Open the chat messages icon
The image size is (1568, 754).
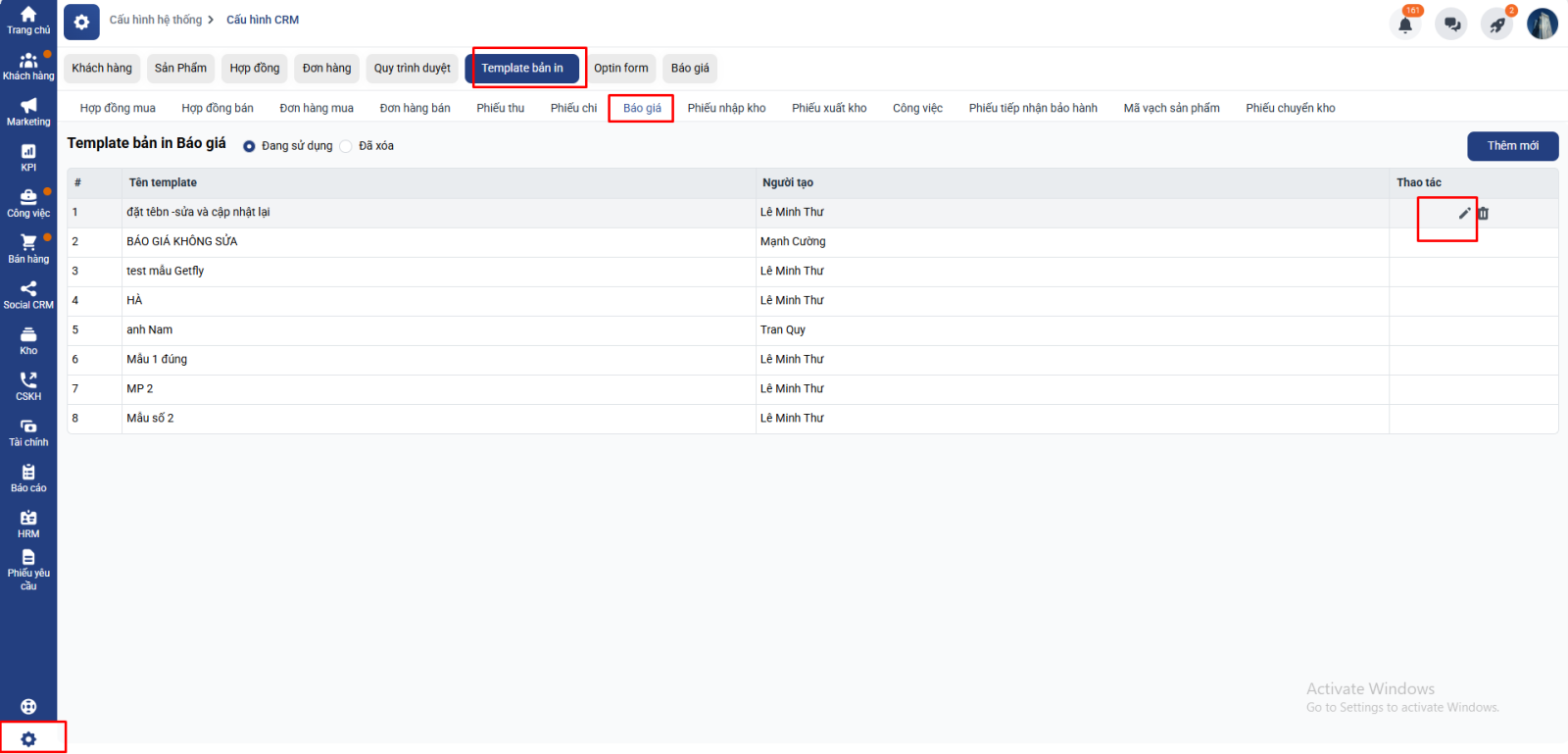tap(1451, 24)
